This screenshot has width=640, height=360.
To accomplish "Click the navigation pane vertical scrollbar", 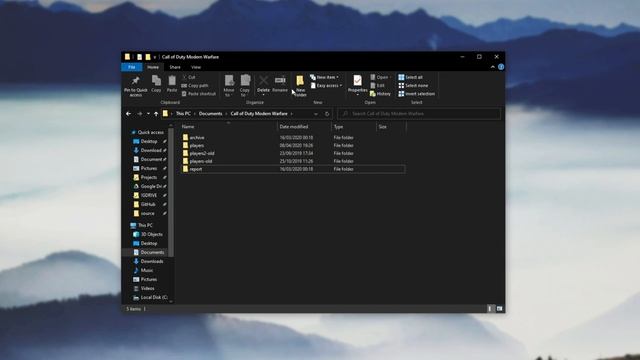I will pyautogui.click(x=171, y=192).
